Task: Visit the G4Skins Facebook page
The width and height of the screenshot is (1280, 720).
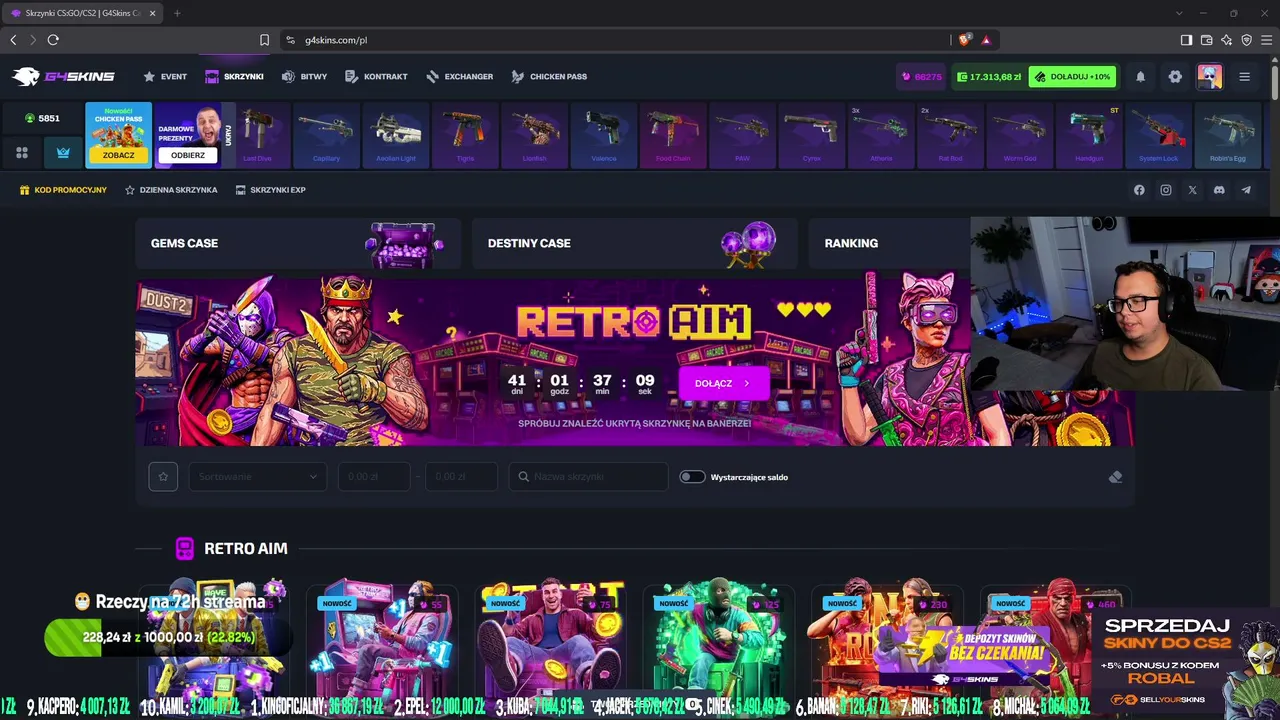Action: coord(1139,190)
